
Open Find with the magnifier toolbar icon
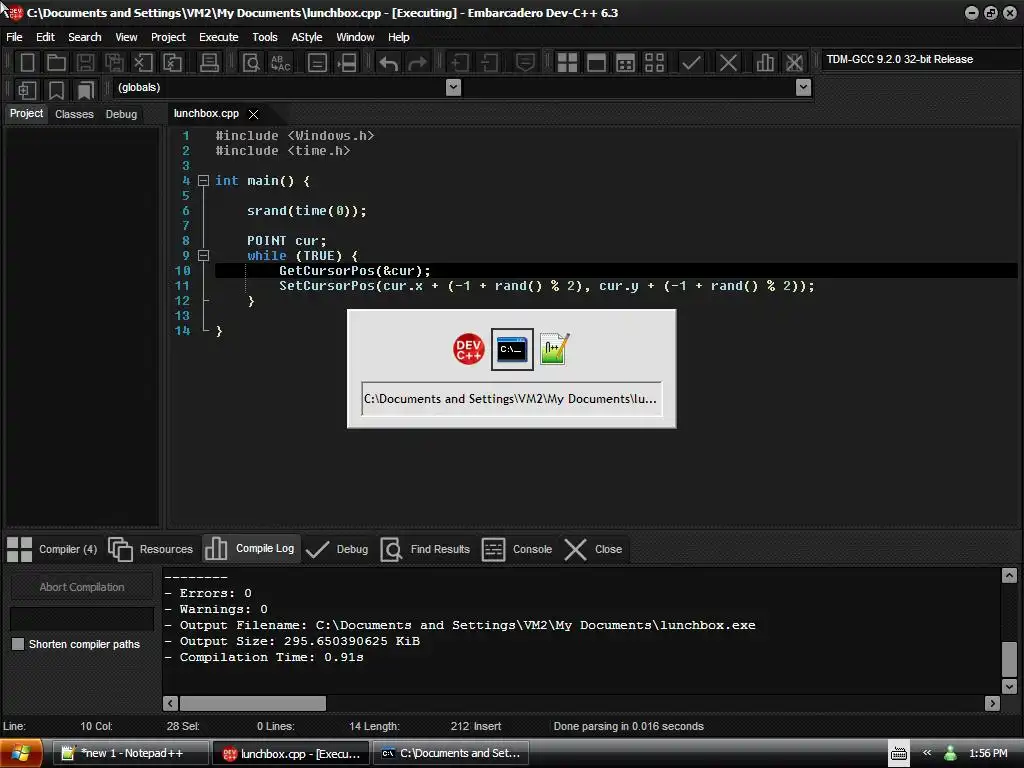[251, 63]
